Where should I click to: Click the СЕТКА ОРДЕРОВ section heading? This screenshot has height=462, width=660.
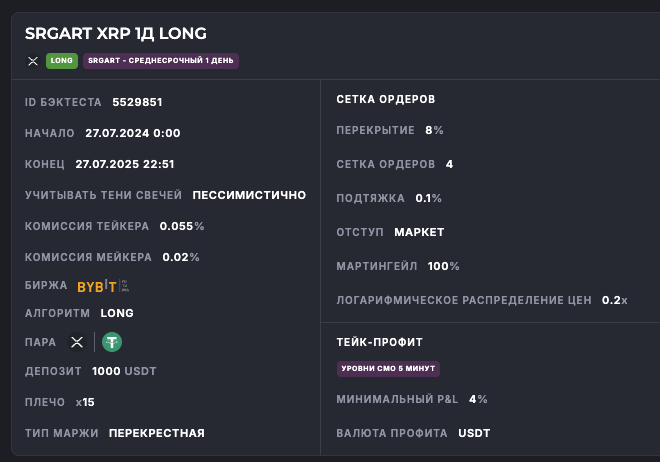385,100
